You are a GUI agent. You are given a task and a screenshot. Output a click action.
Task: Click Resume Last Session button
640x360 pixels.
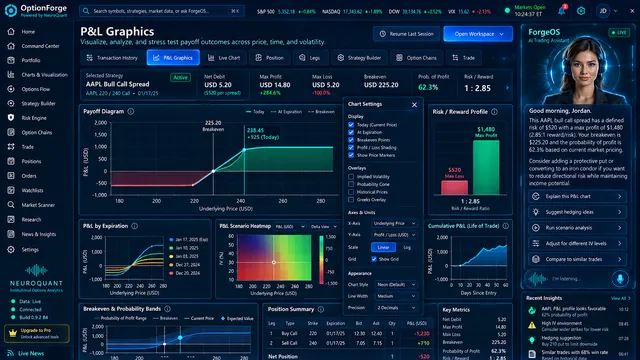[407, 34]
